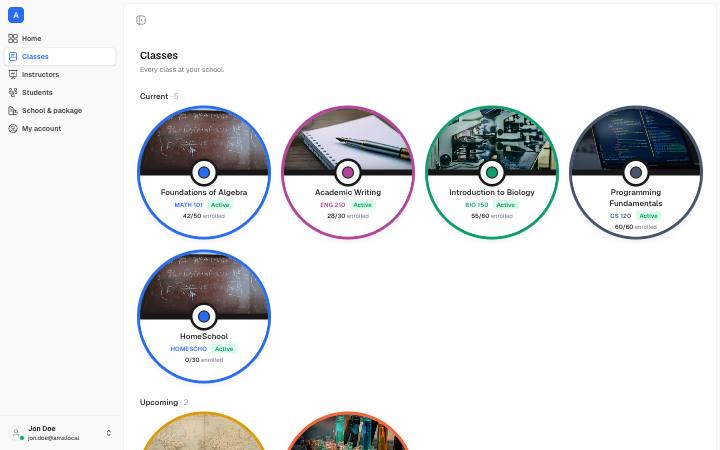The image size is (720, 450).
Task: Click the blue center dot on HomeSchool card
Action: coord(204,316)
